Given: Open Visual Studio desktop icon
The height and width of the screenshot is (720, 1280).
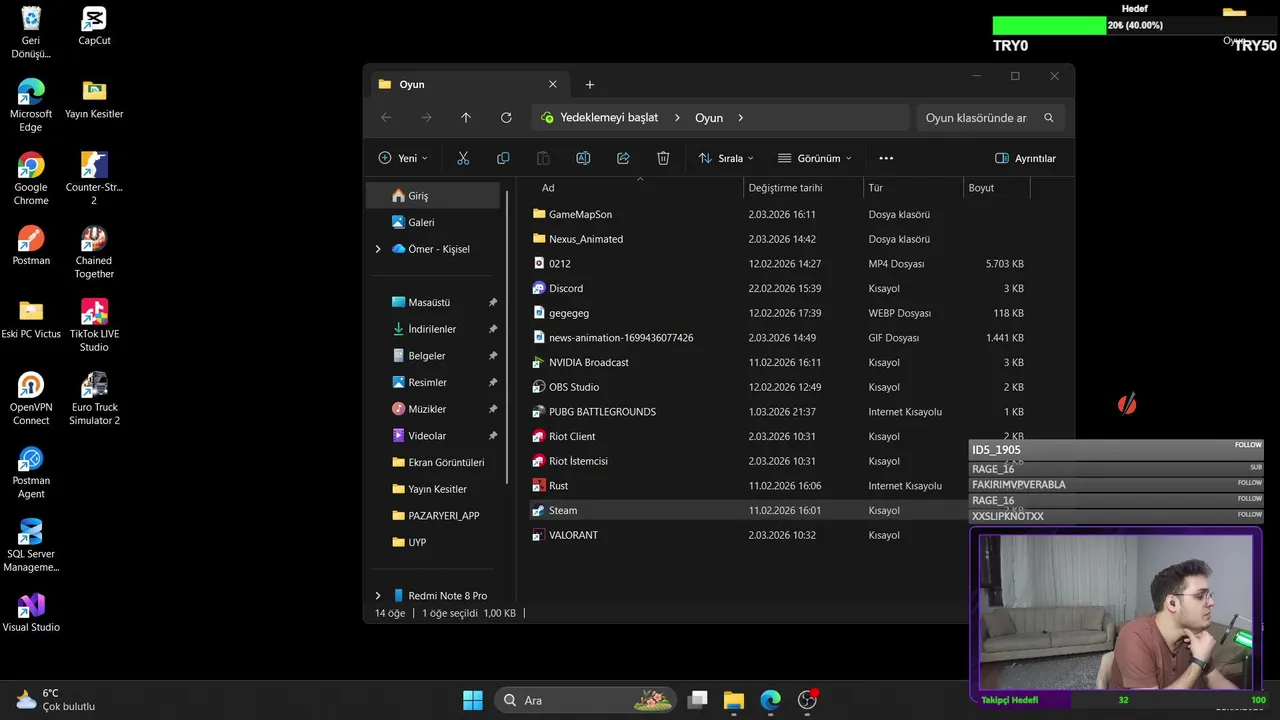Looking at the screenshot, I should pyautogui.click(x=31, y=612).
